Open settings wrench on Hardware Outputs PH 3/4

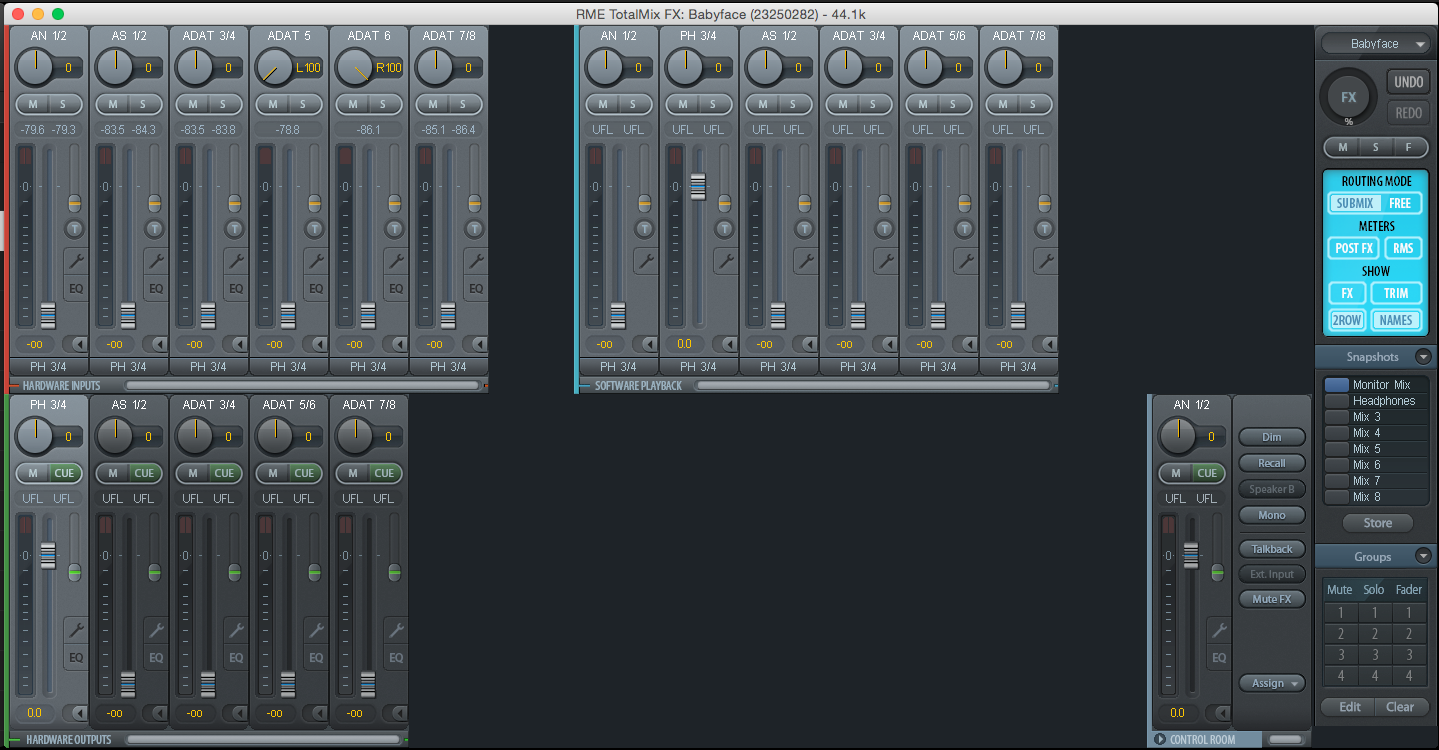coord(76,630)
